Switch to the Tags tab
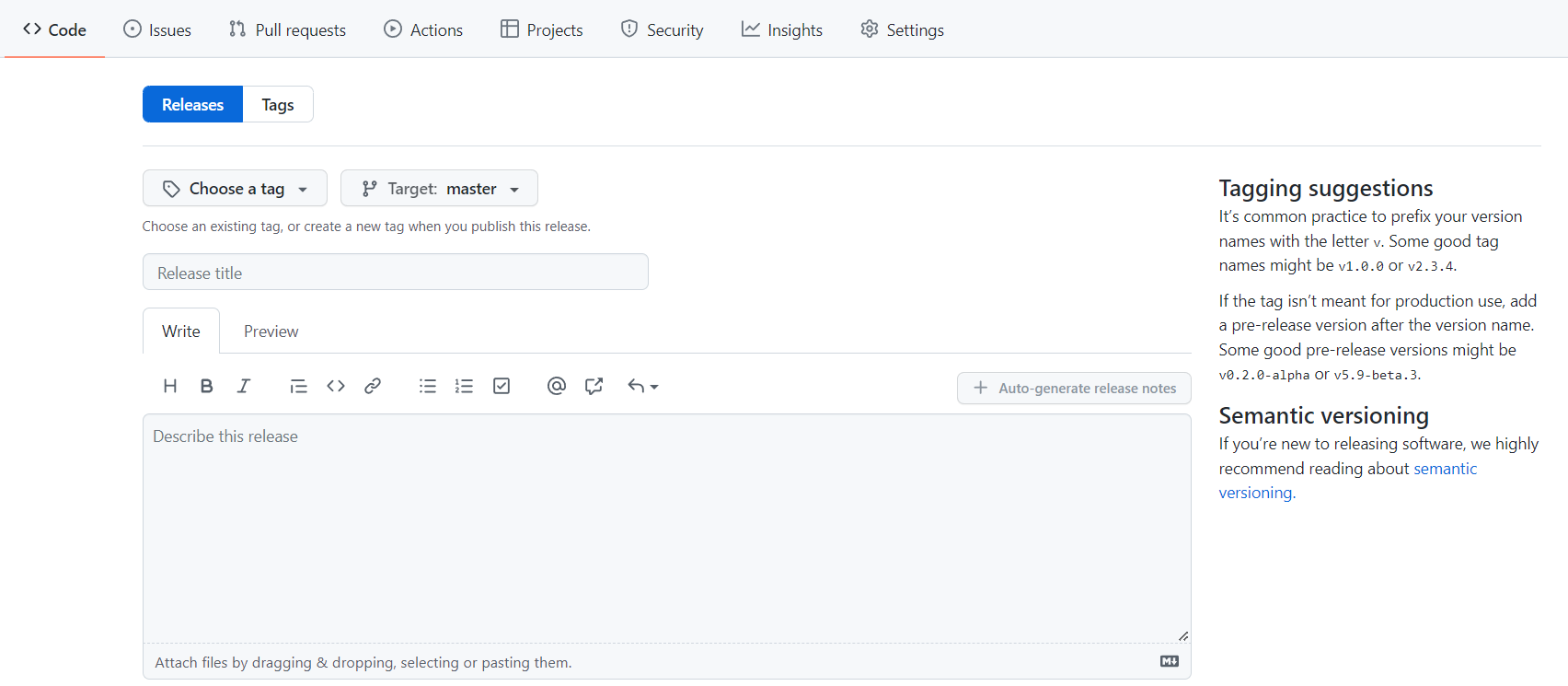The height and width of the screenshot is (686, 1568). click(278, 104)
